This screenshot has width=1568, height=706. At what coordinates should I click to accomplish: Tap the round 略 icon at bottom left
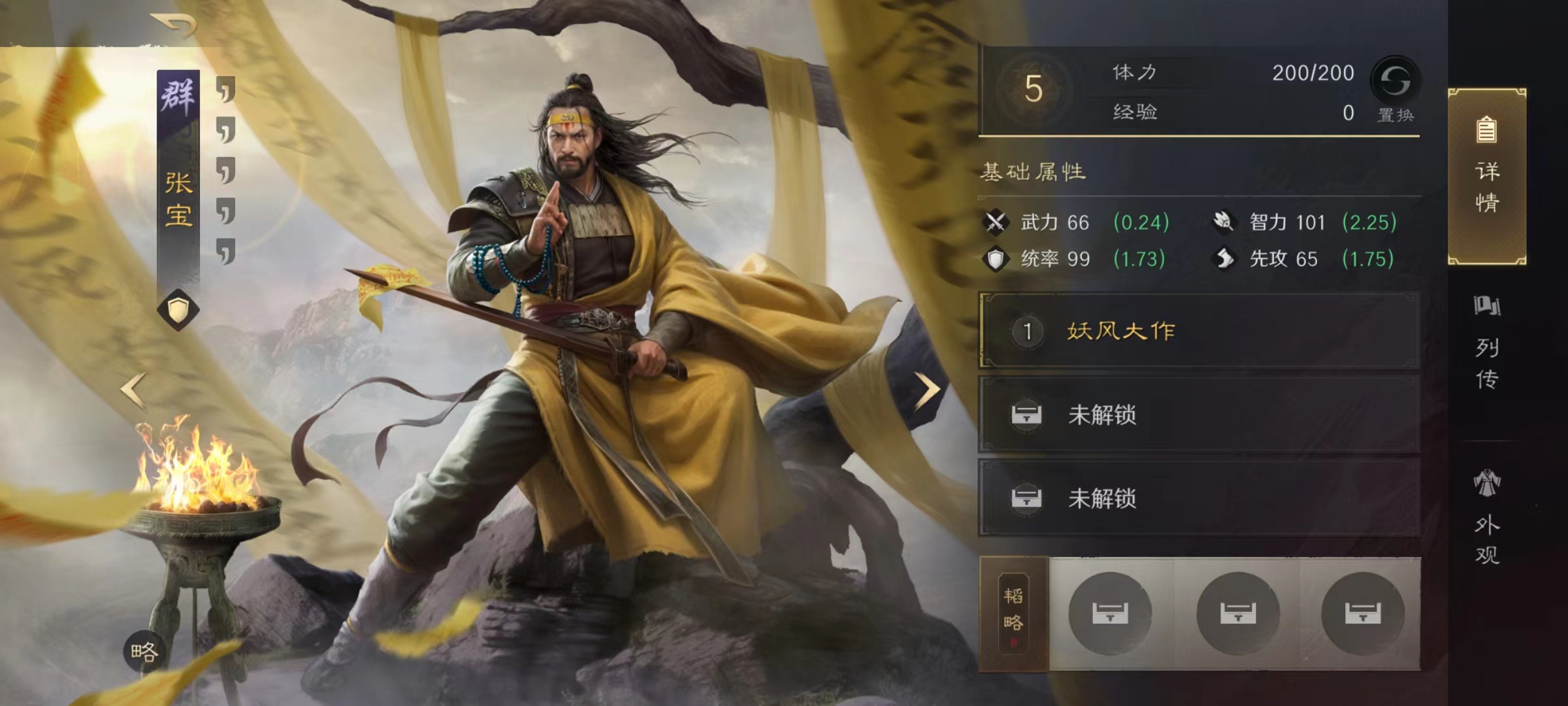(145, 652)
